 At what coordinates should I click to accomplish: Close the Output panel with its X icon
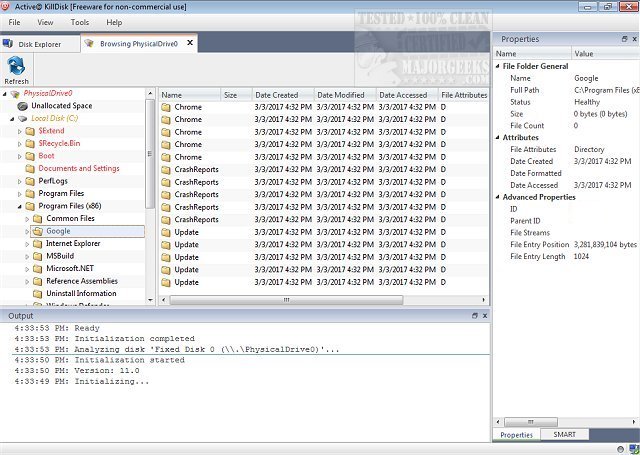pos(484,316)
